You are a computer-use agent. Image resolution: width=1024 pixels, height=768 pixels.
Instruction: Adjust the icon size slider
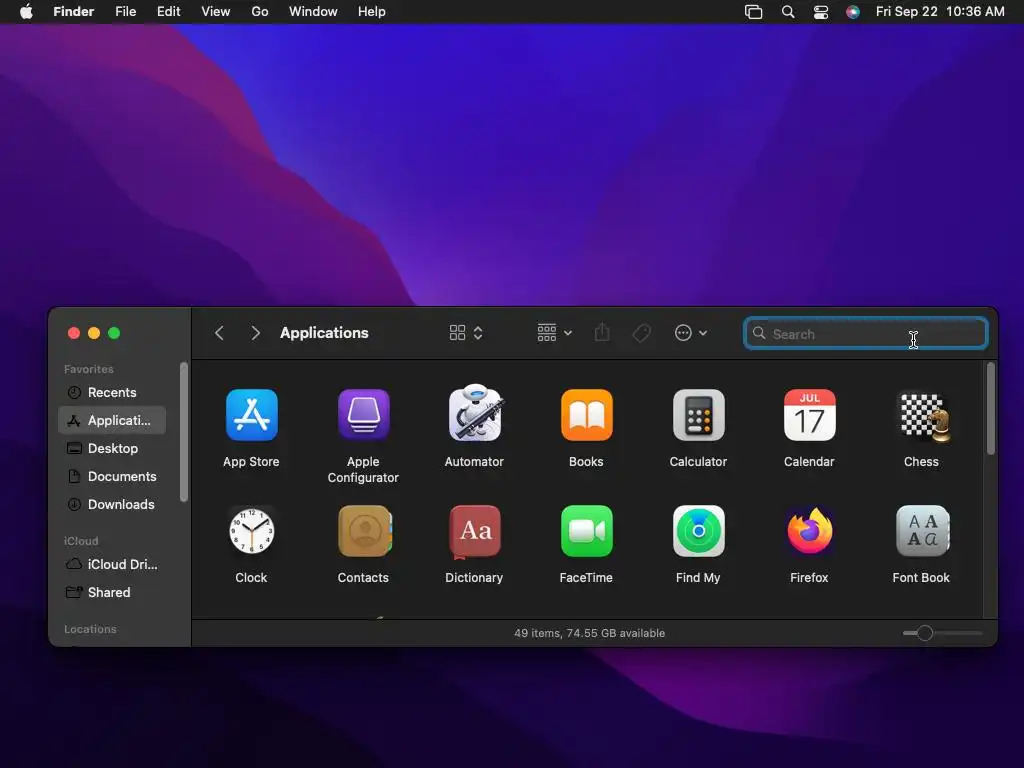tap(925, 633)
